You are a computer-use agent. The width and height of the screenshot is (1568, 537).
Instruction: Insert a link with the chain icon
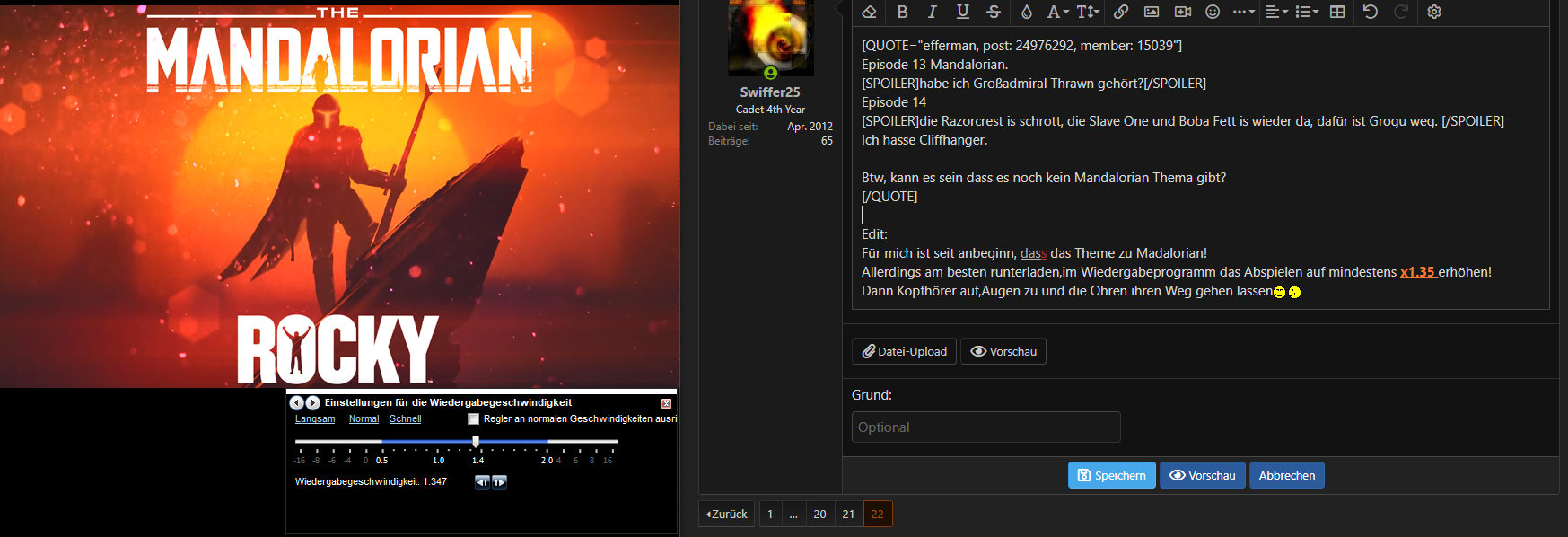[1121, 12]
